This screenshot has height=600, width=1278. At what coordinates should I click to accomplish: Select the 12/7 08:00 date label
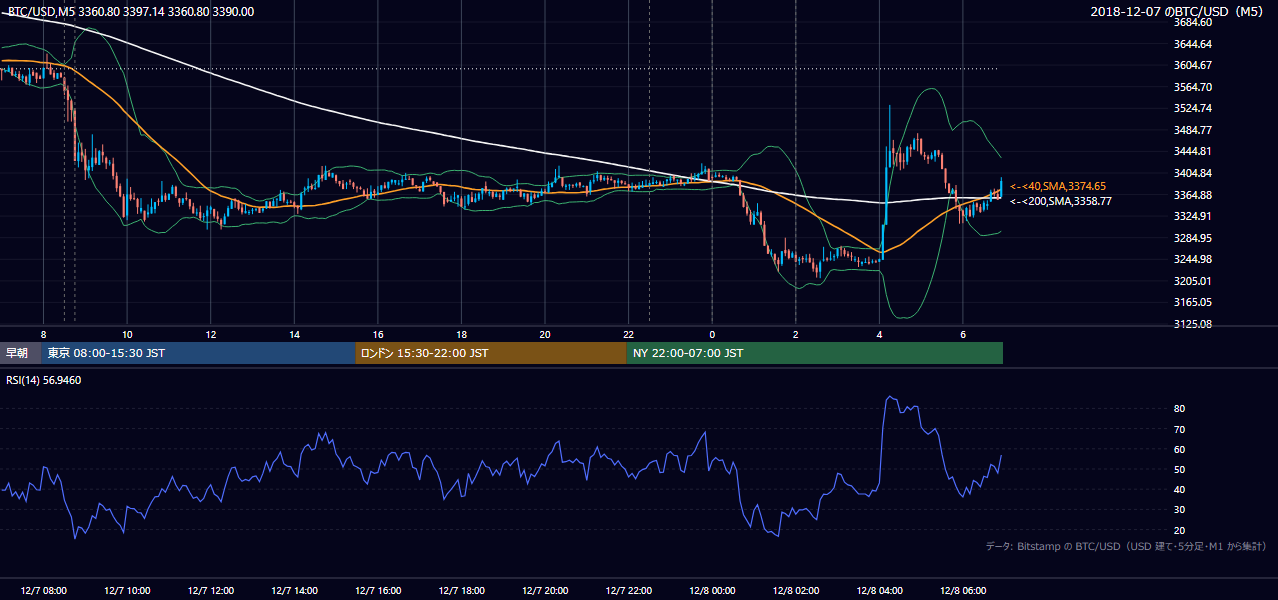44,591
